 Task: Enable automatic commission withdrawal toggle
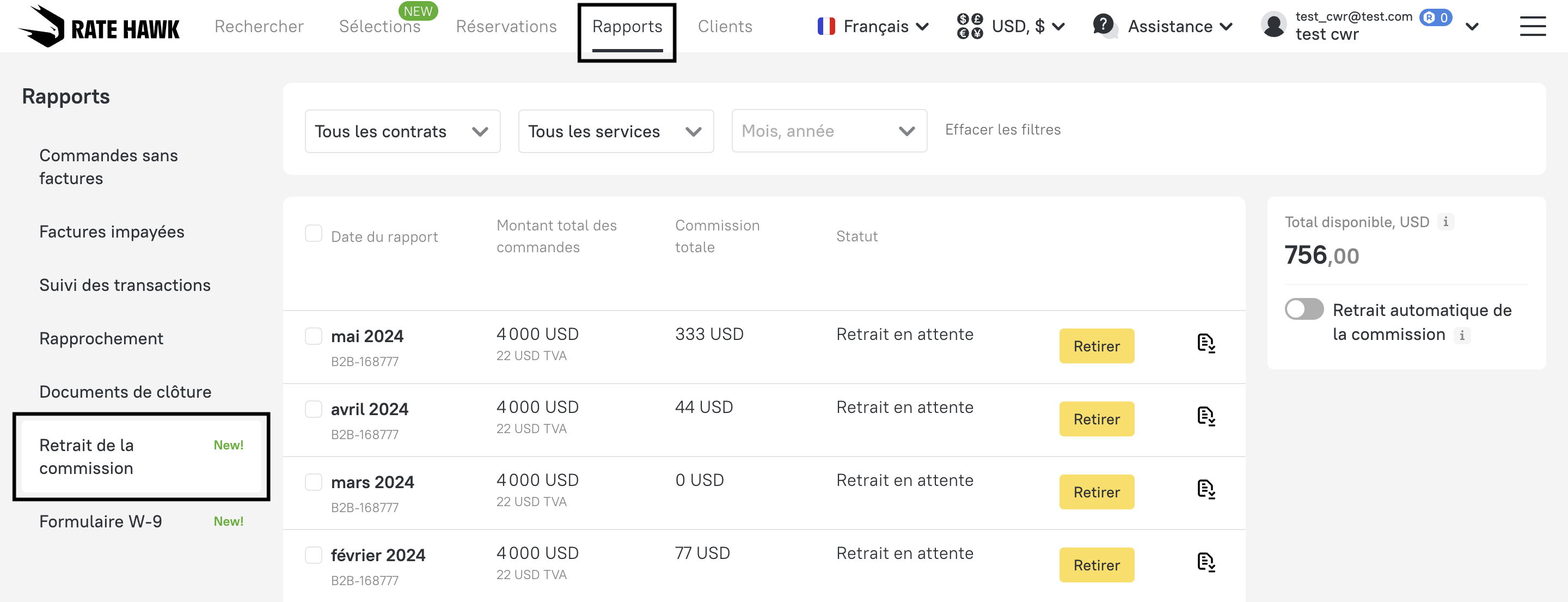click(x=1304, y=309)
